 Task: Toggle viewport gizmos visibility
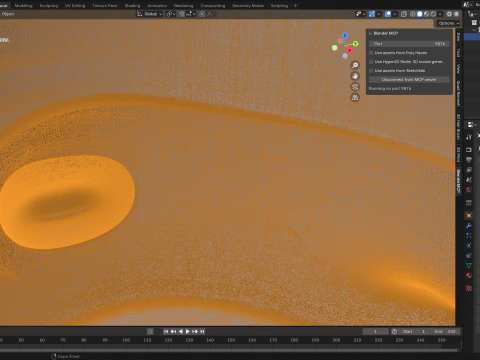click(372, 14)
